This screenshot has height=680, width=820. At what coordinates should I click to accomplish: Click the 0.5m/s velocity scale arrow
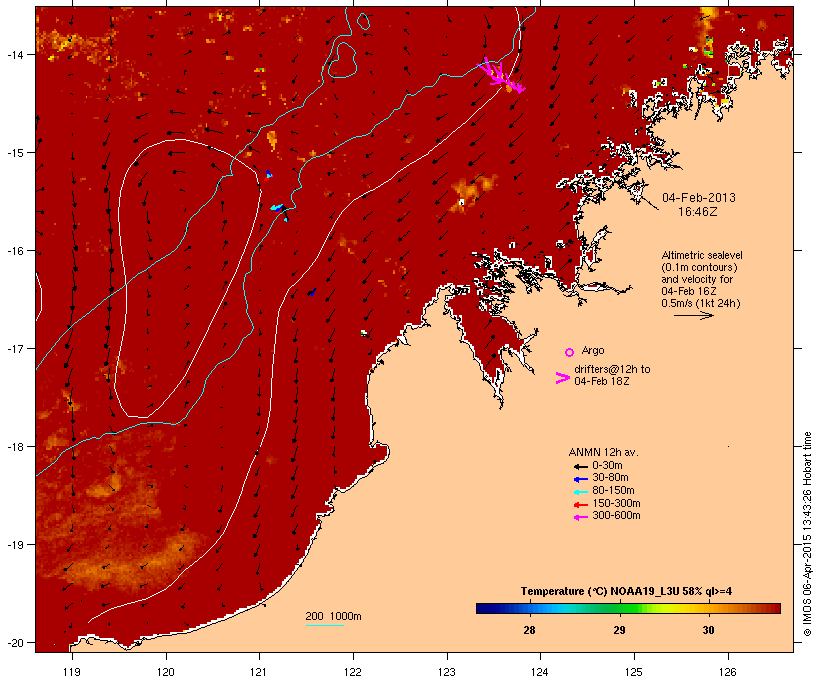click(693, 315)
